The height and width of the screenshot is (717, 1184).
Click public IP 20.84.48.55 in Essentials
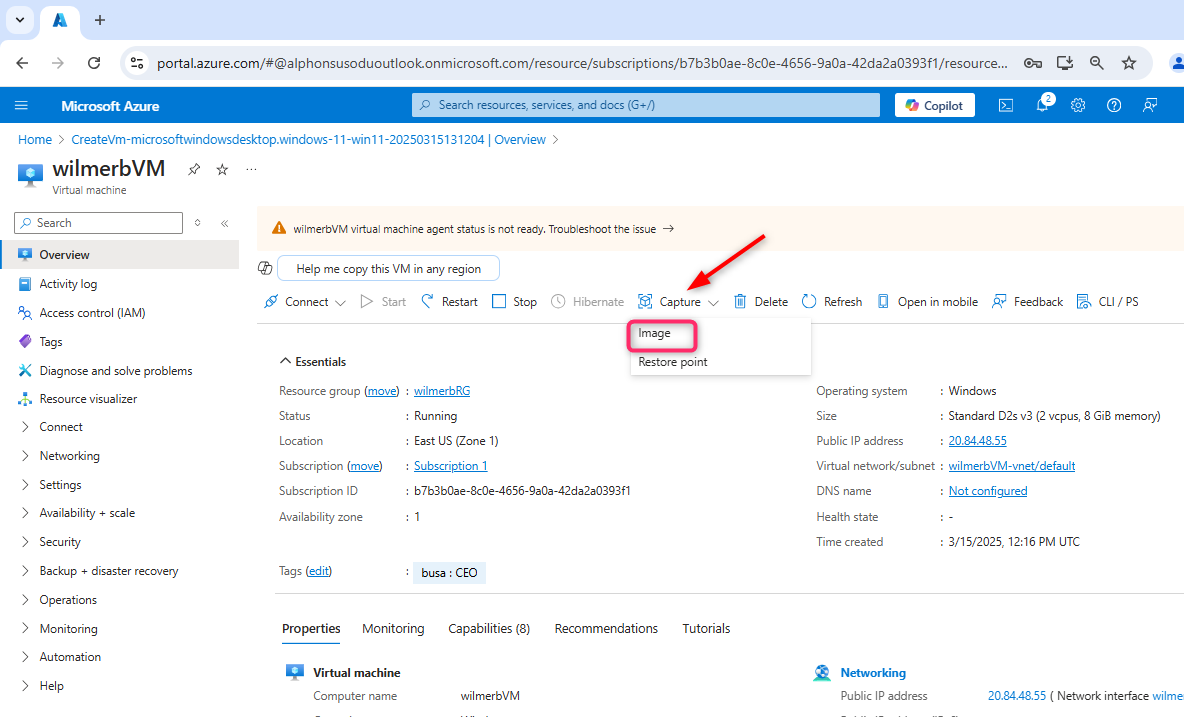[x=978, y=441]
